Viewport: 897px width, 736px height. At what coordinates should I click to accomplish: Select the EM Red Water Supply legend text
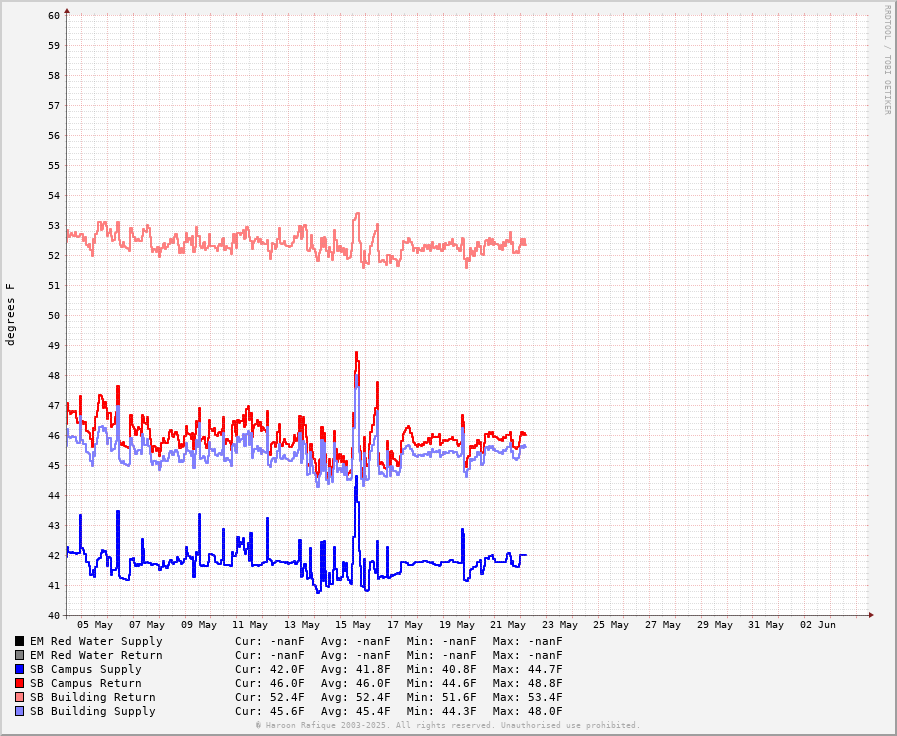(x=95, y=641)
